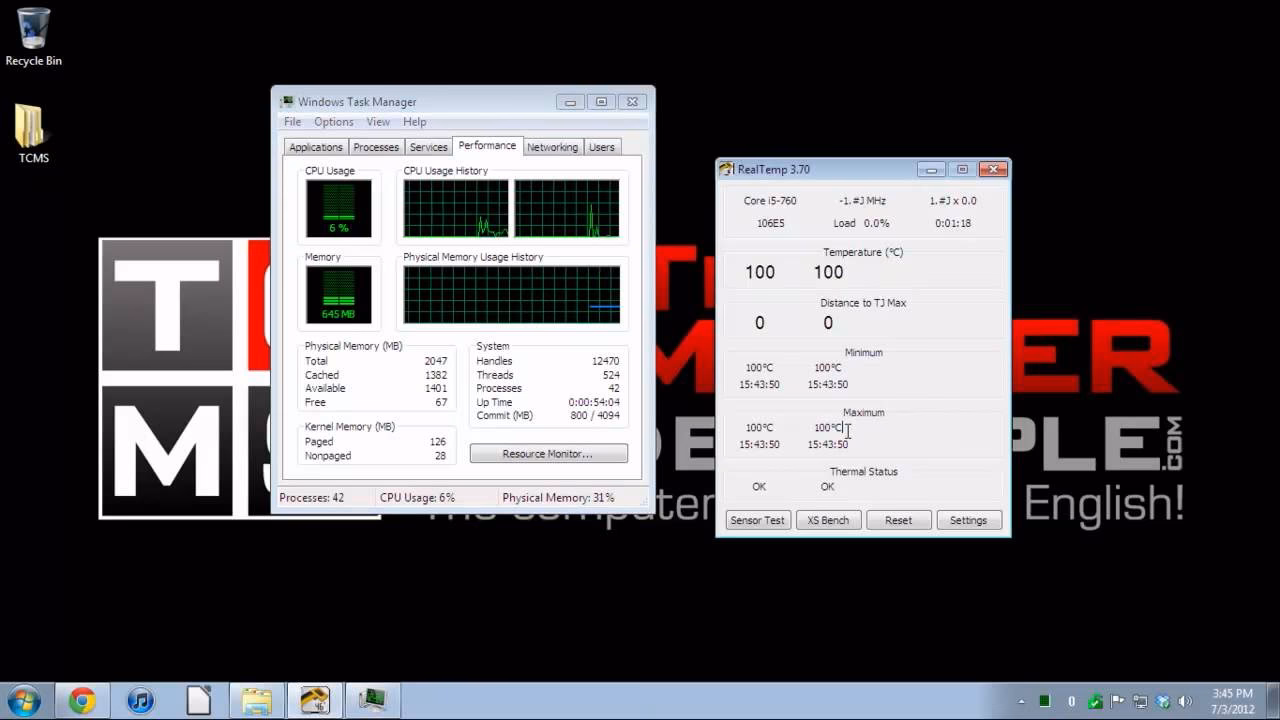This screenshot has height=720, width=1280.
Task: Switch to the Services tab
Action: point(428,147)
